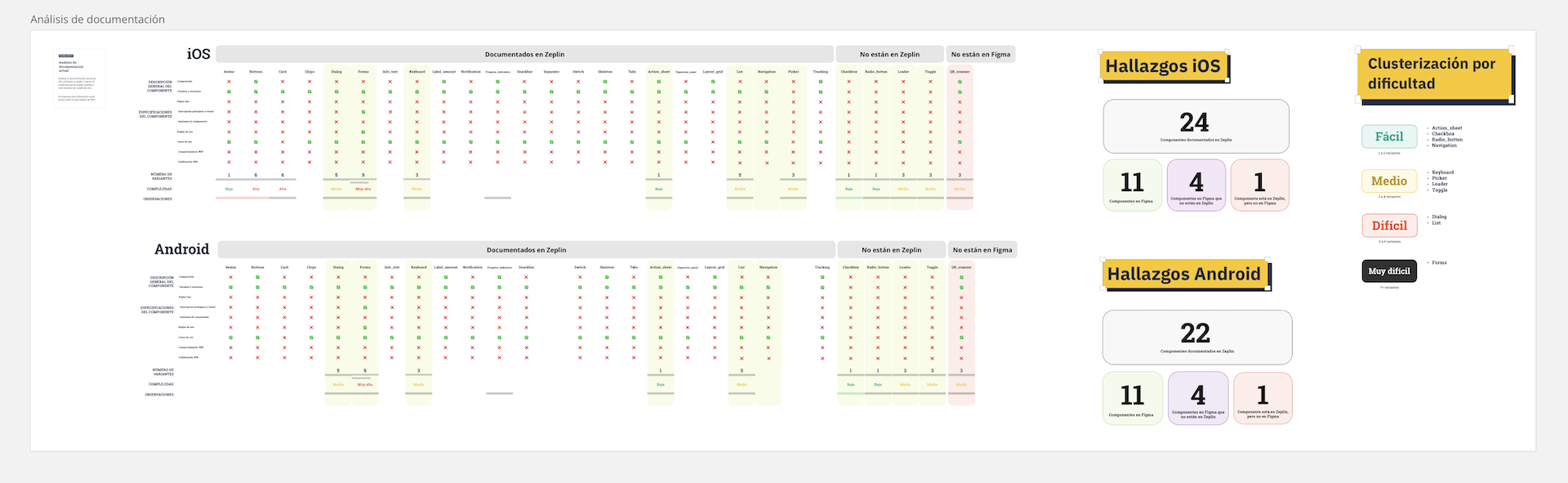Image resolution: width=1568 pixels, height=483 pixels.
Task: Click top green check in Android QR_scanner column
Action: point(961,277)
